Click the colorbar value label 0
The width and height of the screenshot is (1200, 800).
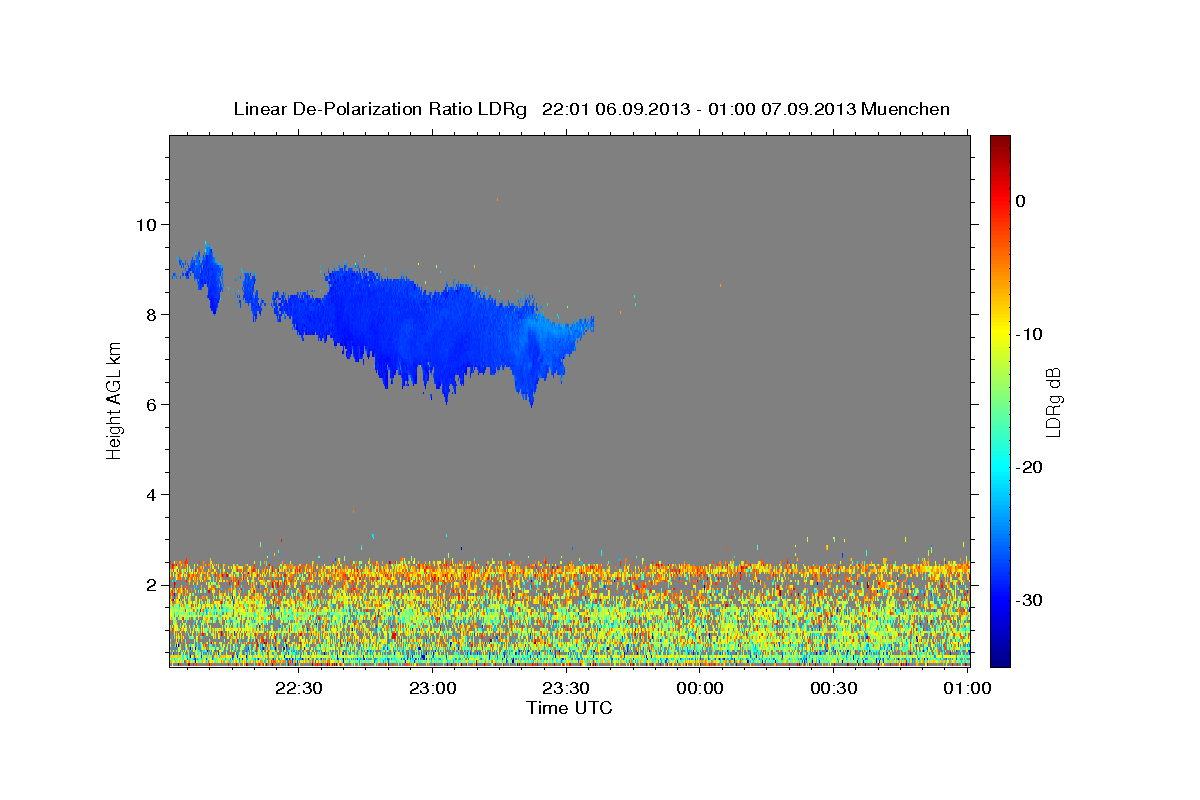click(x=1020, y=201)
